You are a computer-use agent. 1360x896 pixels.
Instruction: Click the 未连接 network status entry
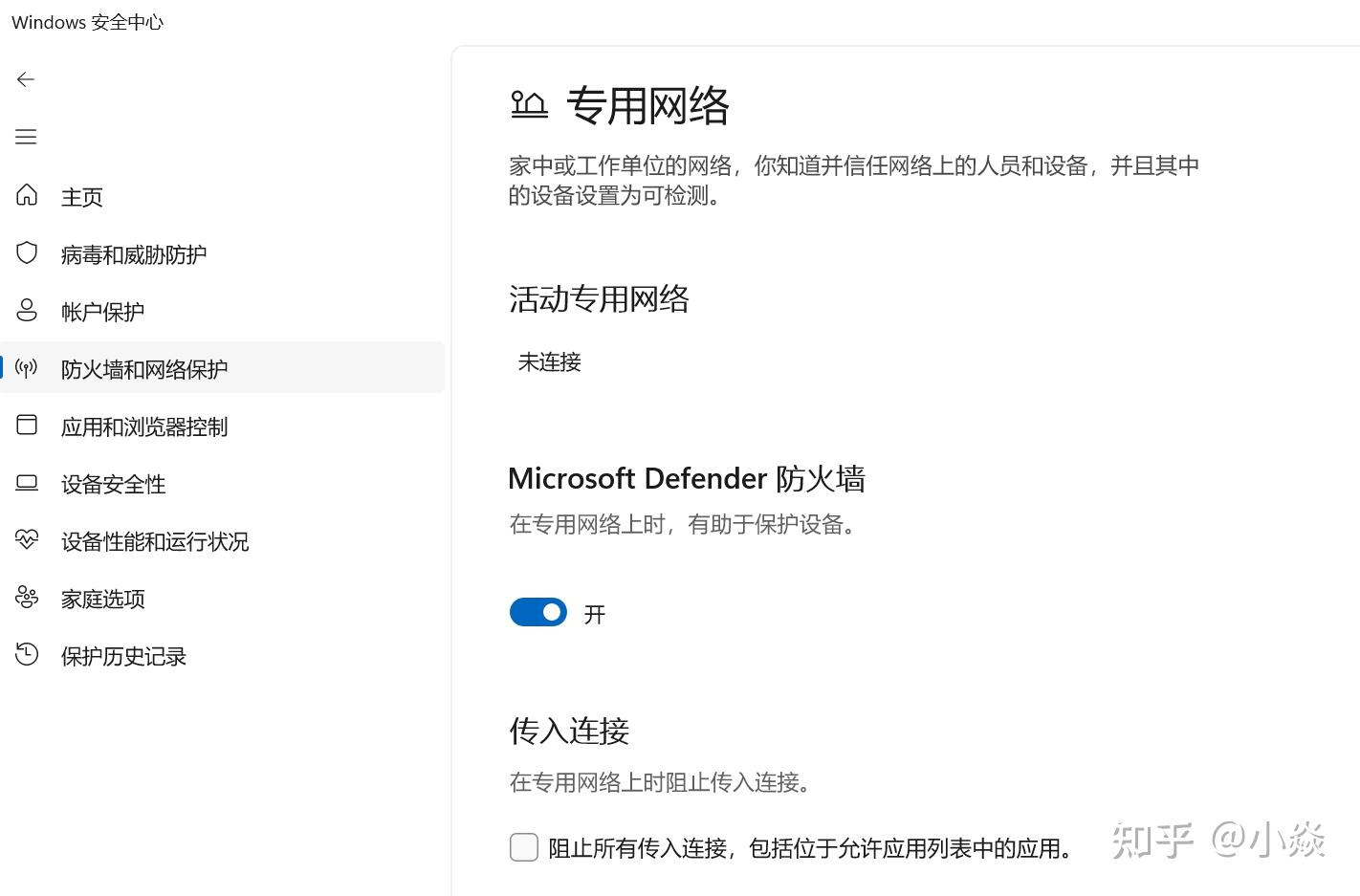coord(548,362)
